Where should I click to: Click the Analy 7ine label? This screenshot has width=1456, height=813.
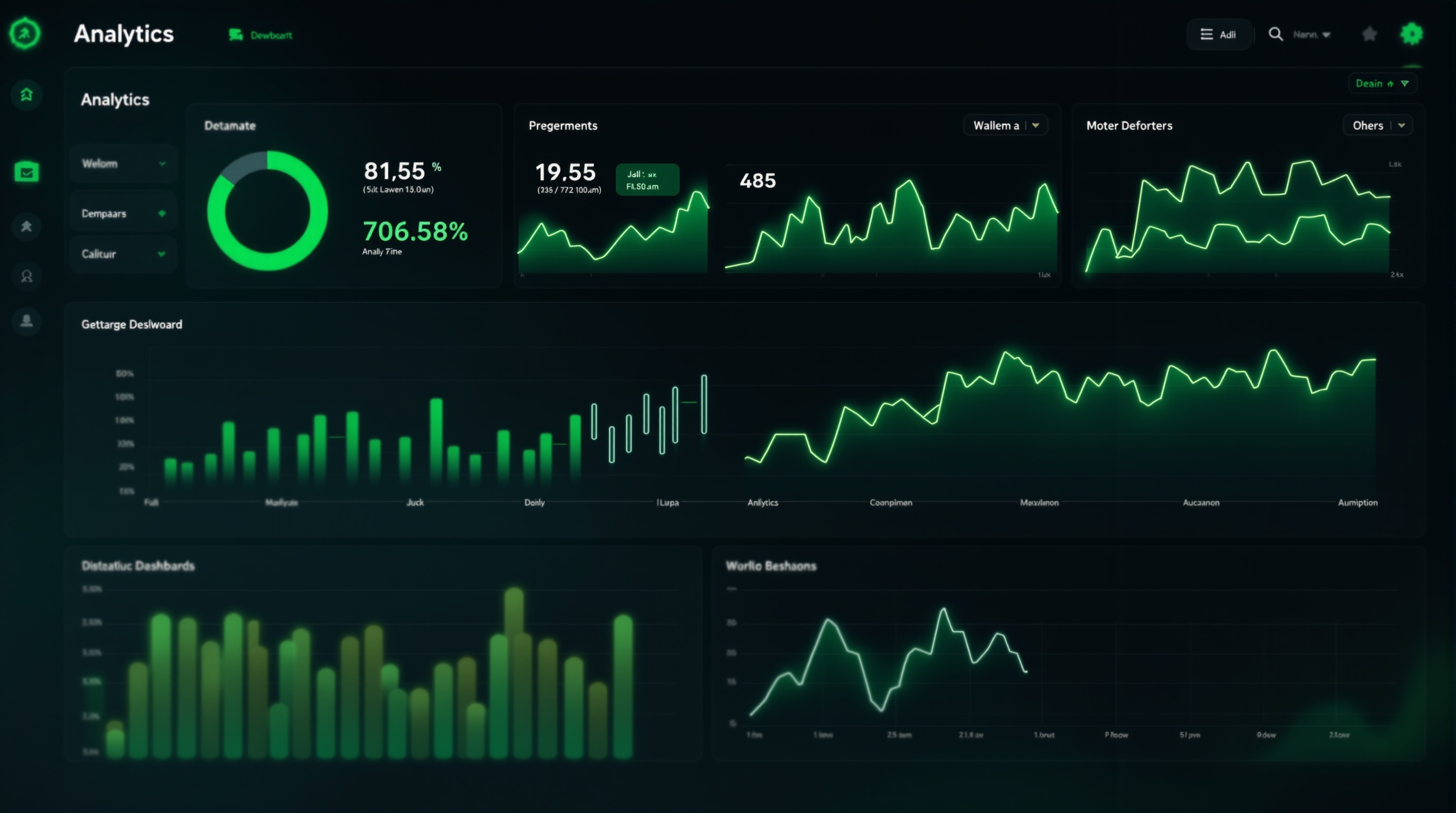point(382,251)
